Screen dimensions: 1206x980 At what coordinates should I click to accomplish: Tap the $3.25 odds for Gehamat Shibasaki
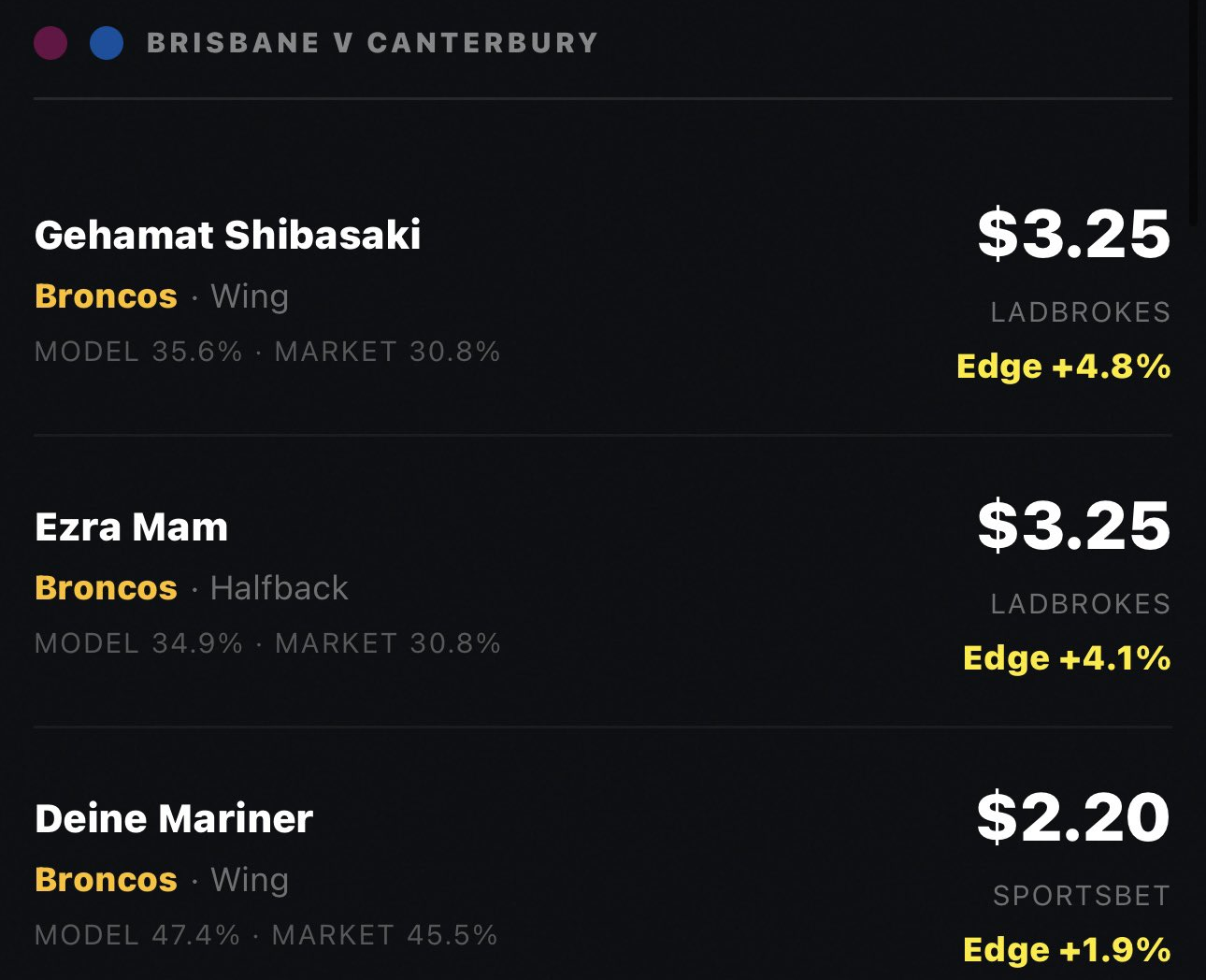point(1074,233)
